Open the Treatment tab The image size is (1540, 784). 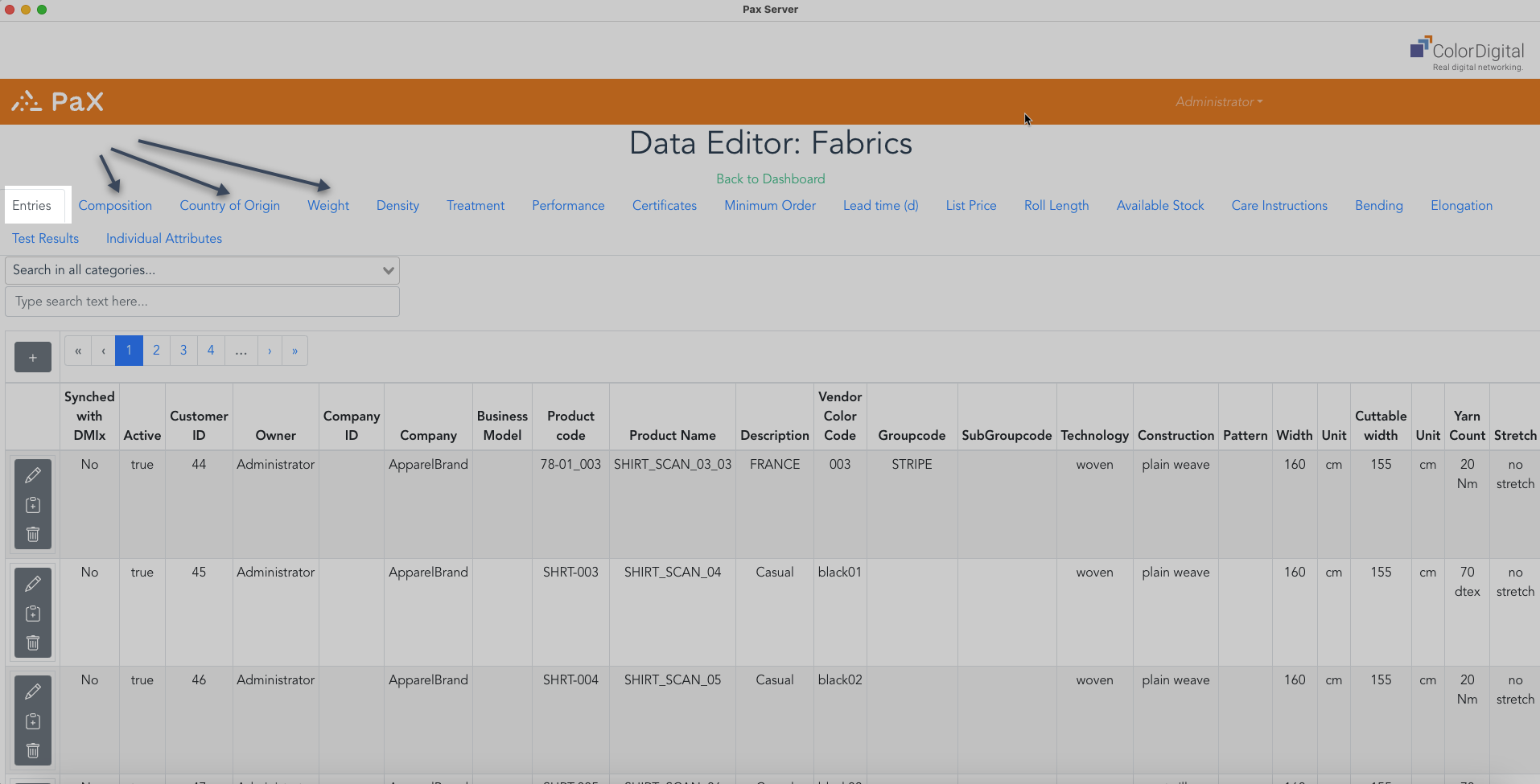pos(476,206)
